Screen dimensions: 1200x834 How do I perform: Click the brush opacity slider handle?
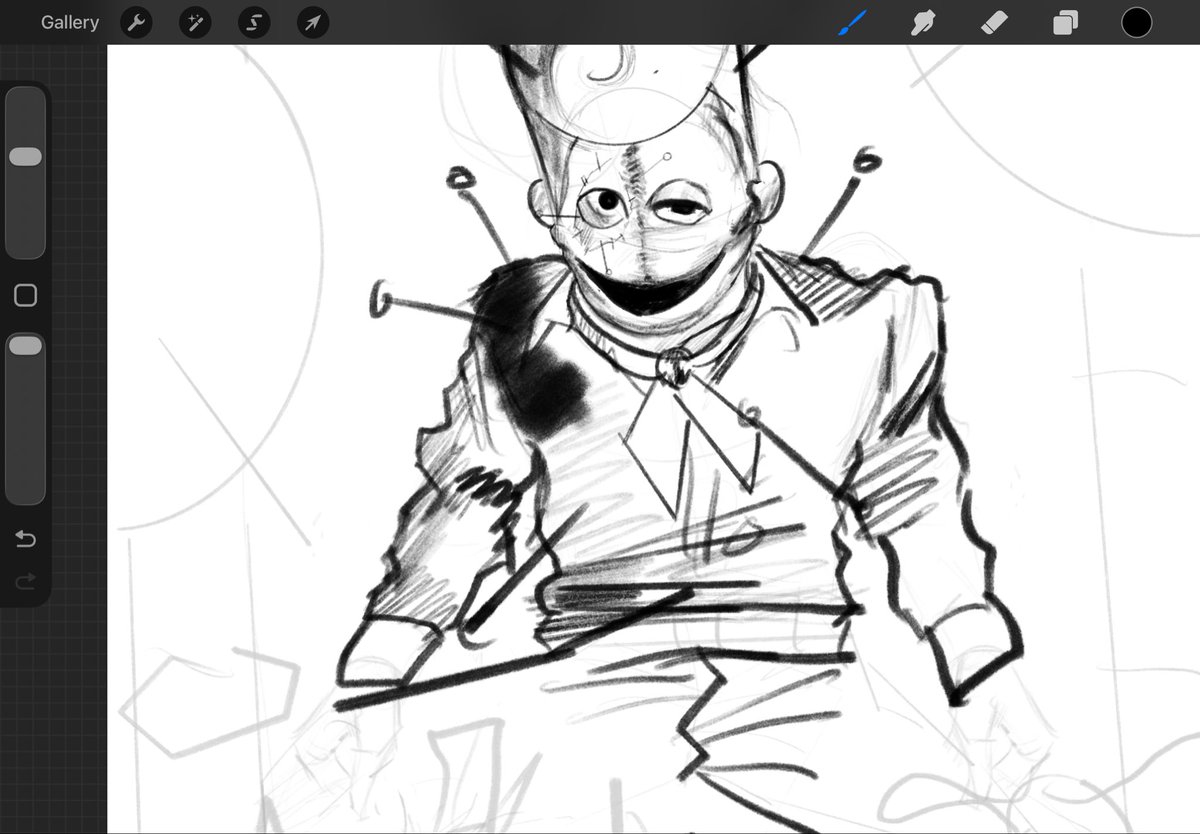25,345
